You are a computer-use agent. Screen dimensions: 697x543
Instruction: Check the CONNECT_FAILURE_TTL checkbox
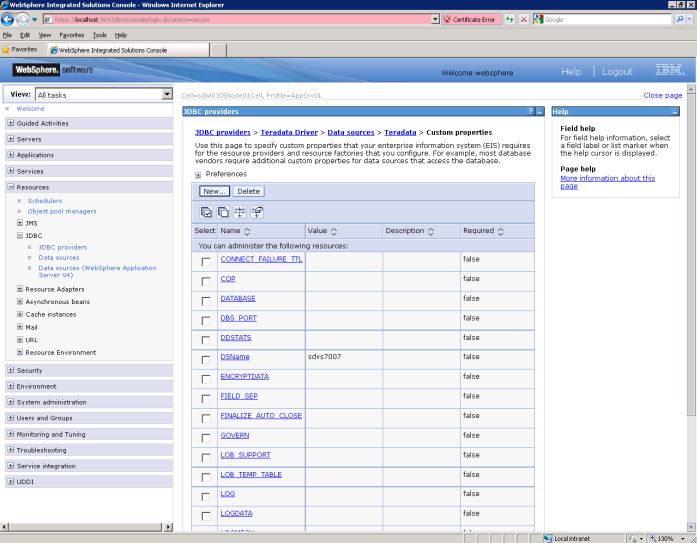(x=206, y=262)
